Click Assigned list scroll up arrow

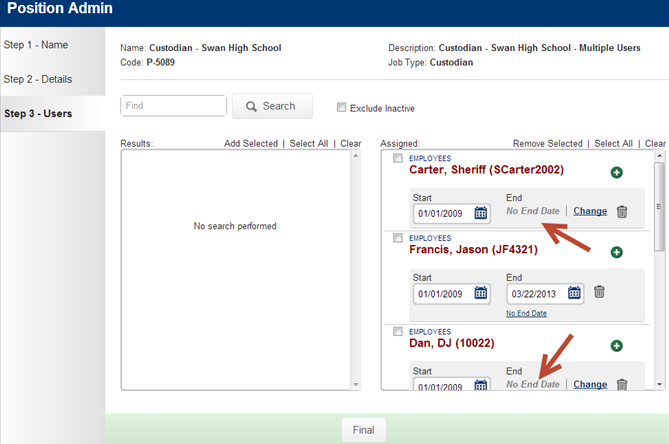click(x=660, y=156)
